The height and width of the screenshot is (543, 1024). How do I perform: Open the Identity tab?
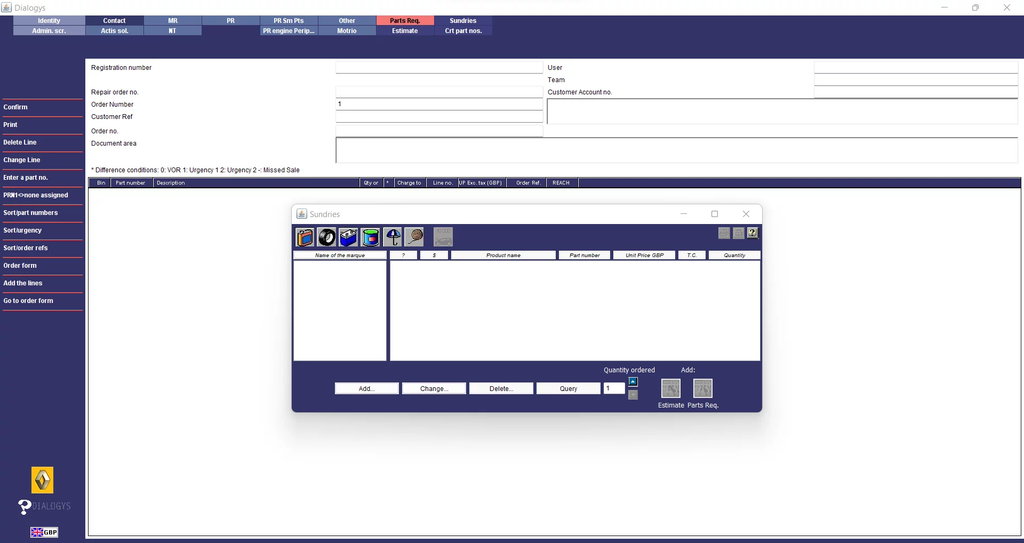point(48,20)
